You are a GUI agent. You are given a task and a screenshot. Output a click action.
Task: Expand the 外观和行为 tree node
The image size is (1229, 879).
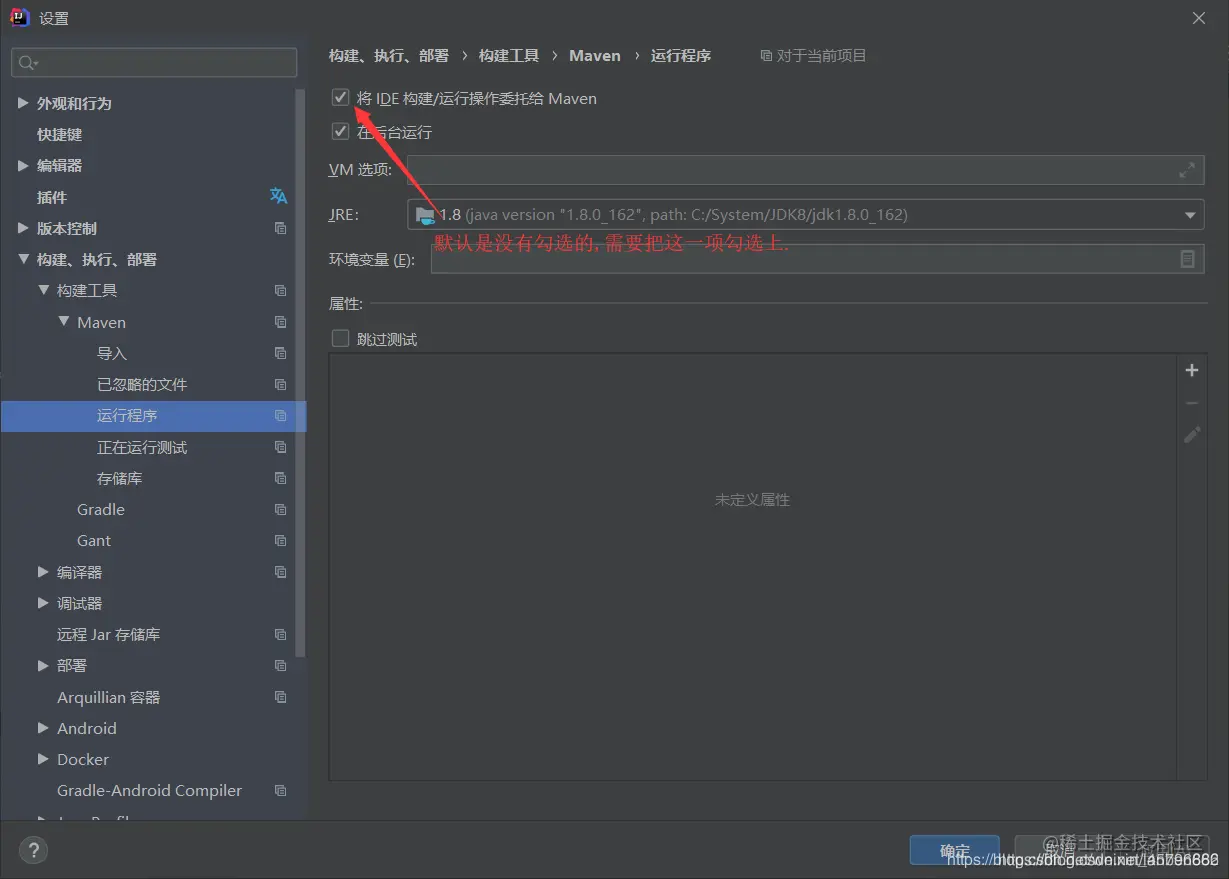(x=23, y=103)
